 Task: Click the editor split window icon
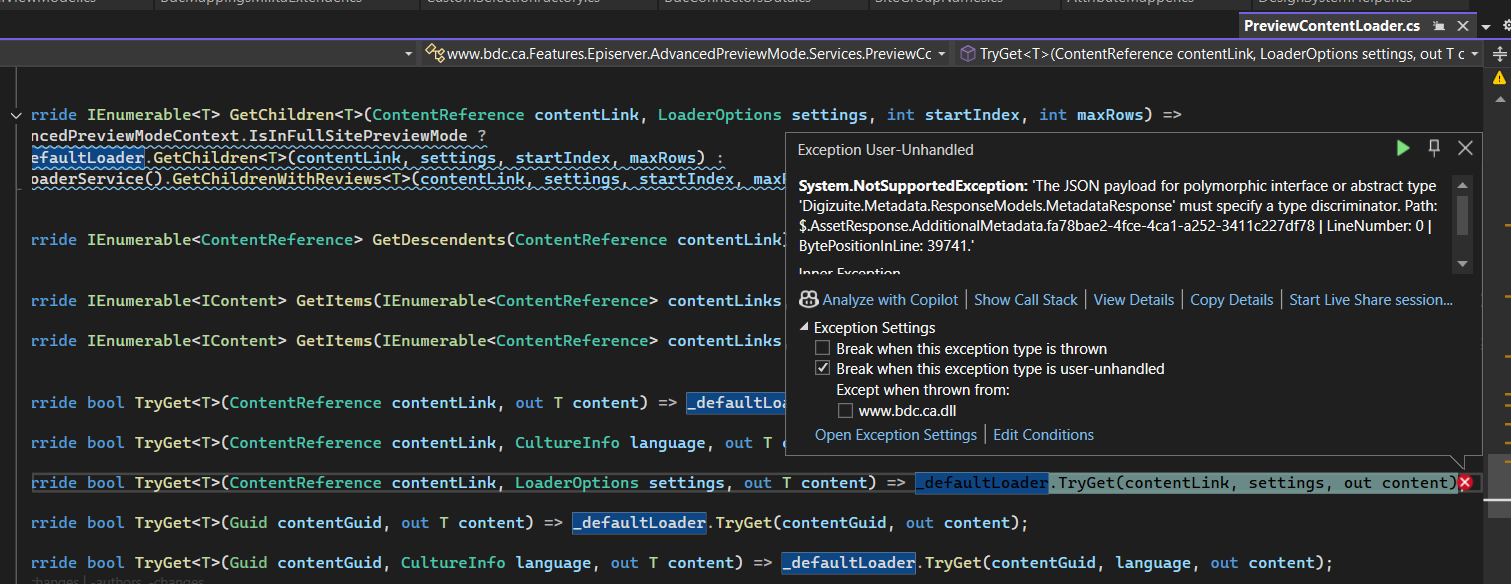click(x=1498, y=53)
